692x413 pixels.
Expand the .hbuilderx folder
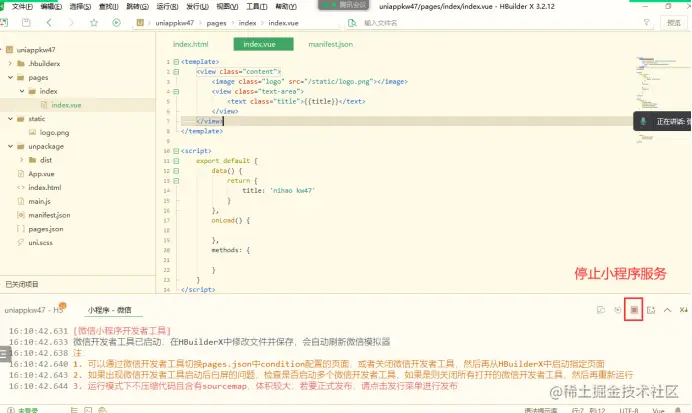10,64
